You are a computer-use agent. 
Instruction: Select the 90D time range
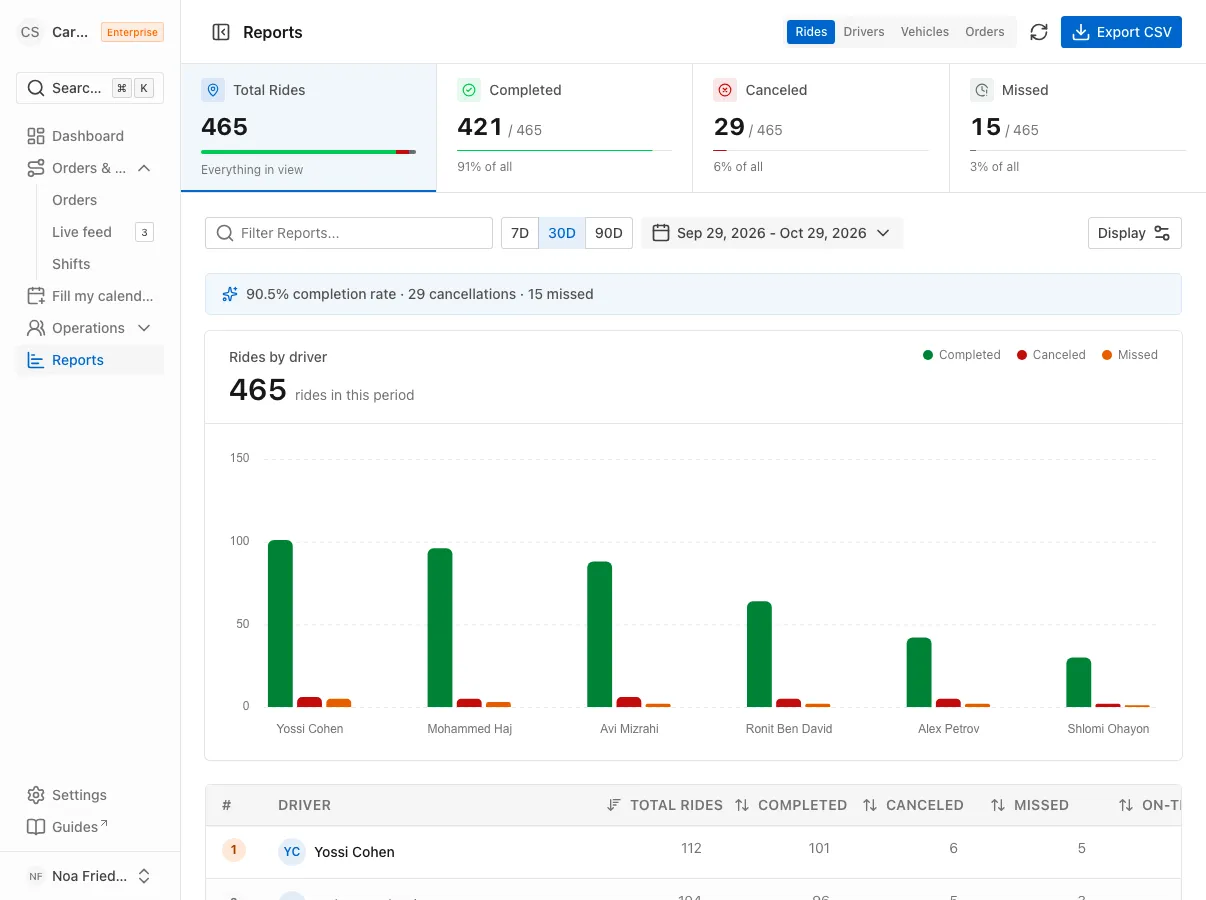609,233
